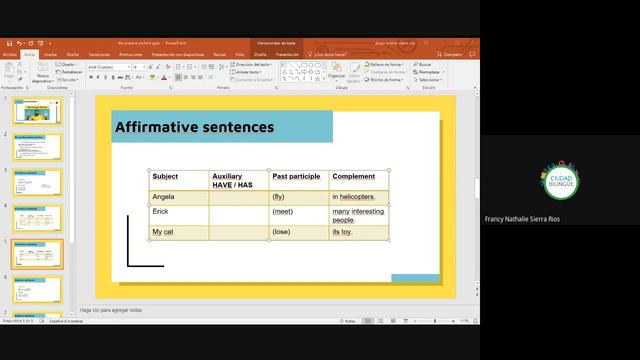Image resolution: width=640 pixels, height=360 pixels.
Task: Open the change case Aa dropdown
Action: pos(139,77)
